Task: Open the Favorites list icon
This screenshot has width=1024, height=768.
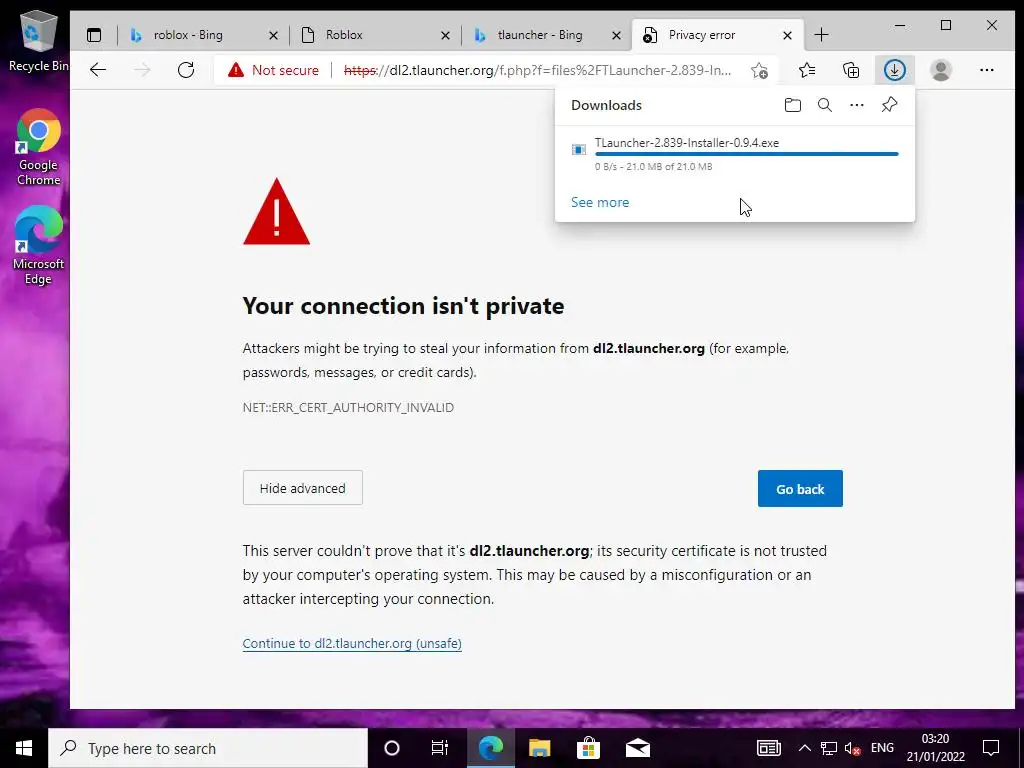Action: 807,70
